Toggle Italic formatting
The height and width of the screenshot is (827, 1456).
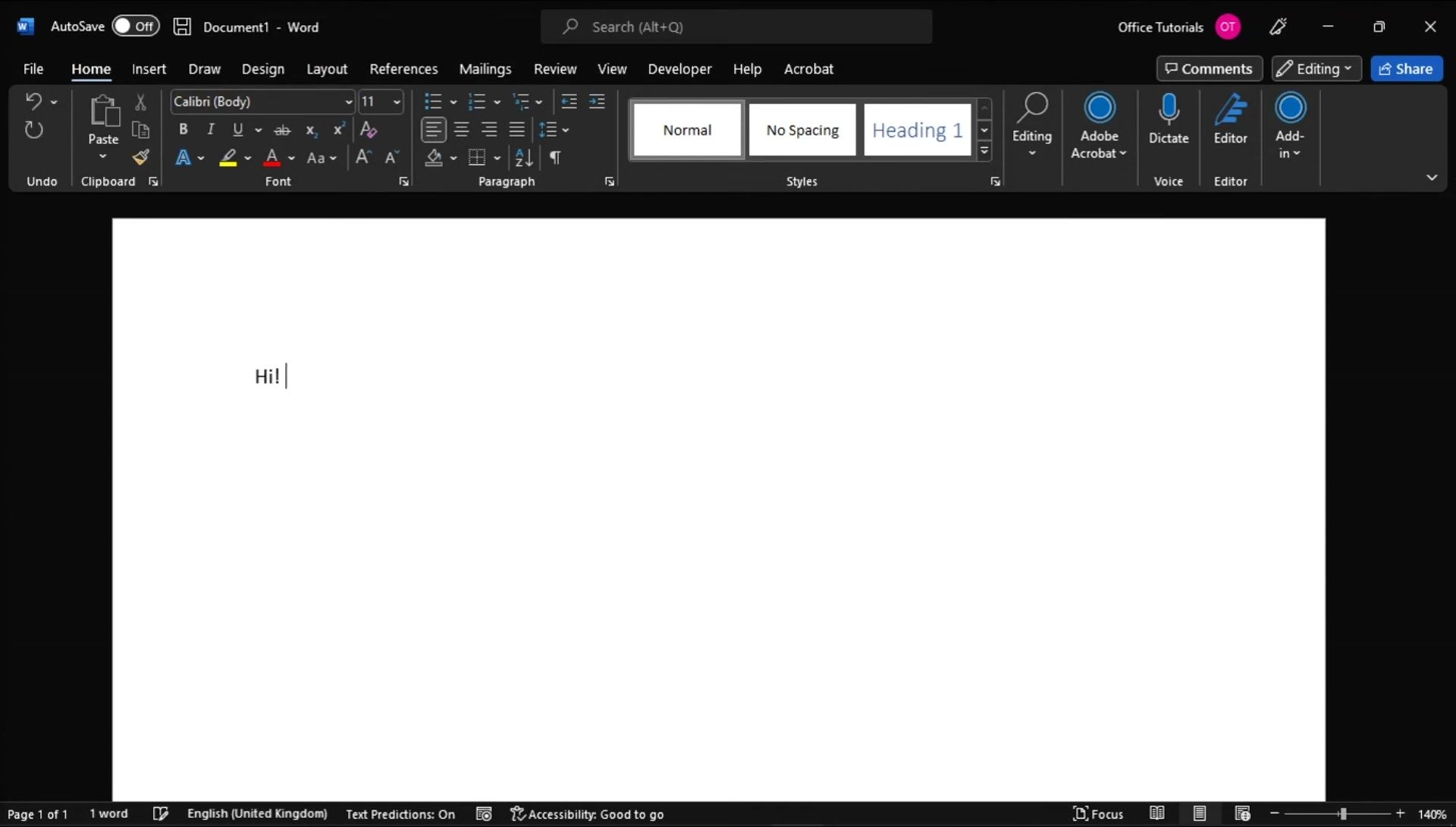pos(211,130)
